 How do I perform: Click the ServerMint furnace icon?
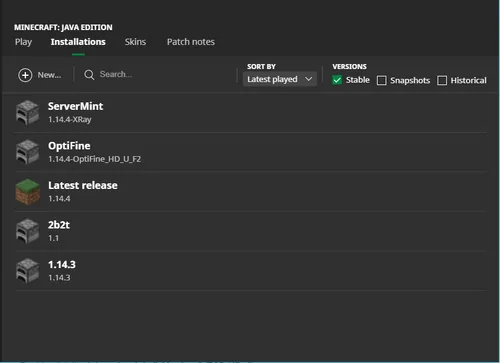pyautogui.click(x=27, y=112)
